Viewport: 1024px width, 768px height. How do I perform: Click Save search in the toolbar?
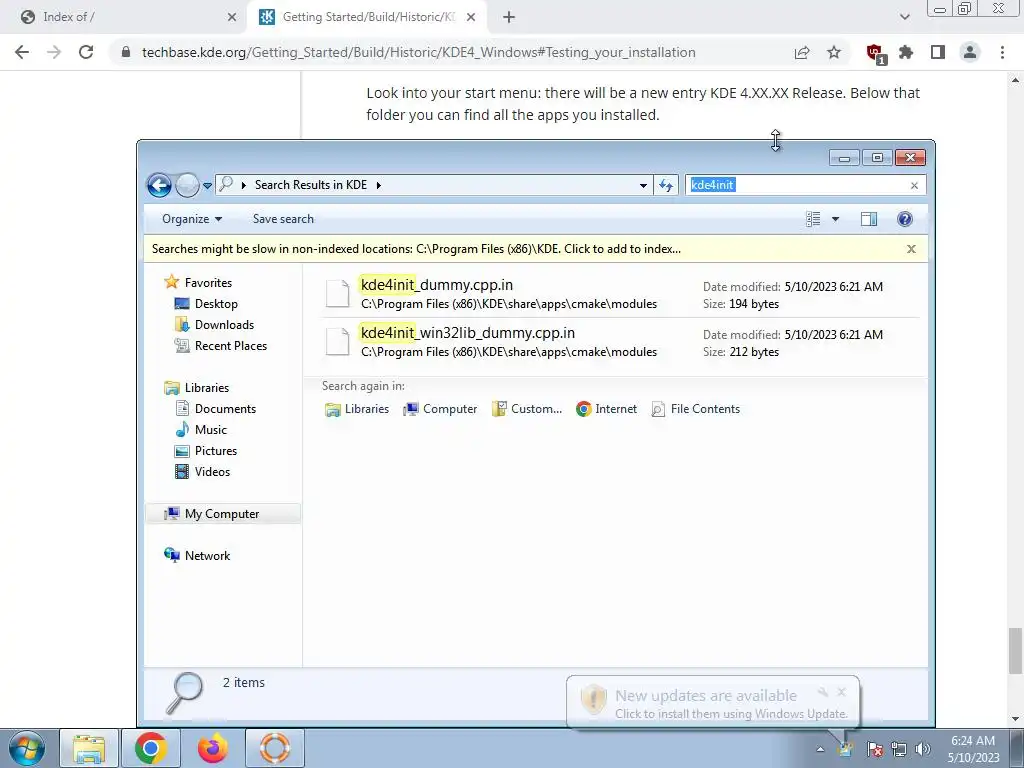click(283, 219)
